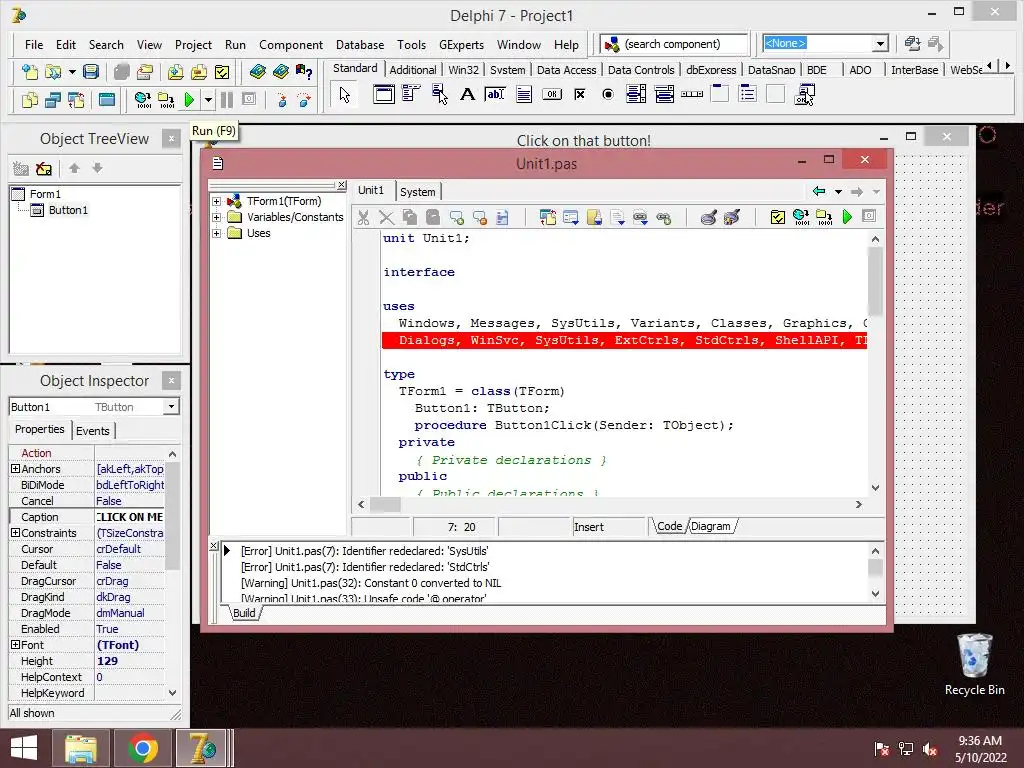Image resolution: width=1024 pixels, height=768 pixels.
Task: Click warning Constant 0 converted to NIL
Action: point(371,583)
